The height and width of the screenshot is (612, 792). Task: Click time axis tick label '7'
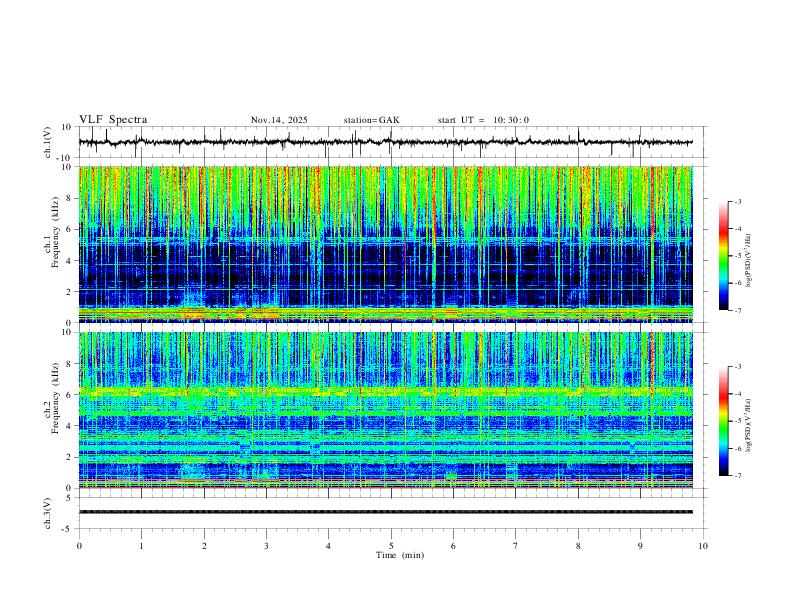516,546
